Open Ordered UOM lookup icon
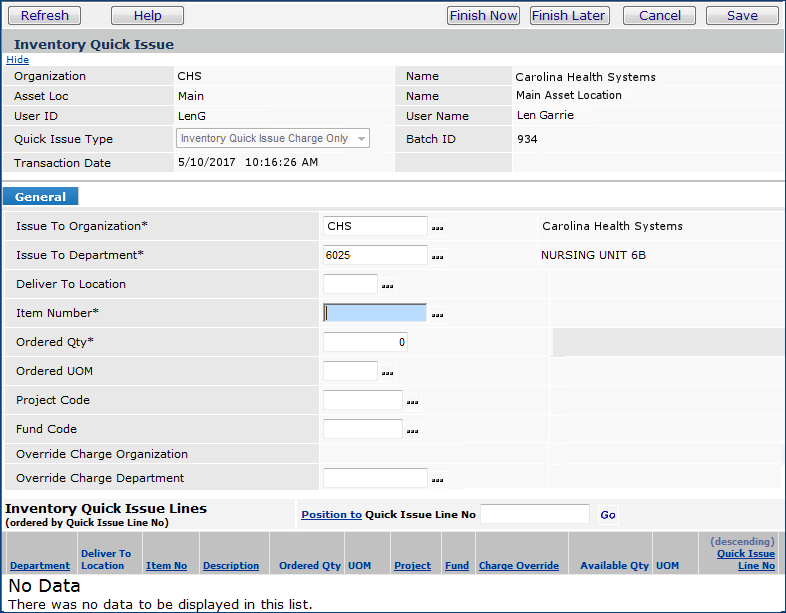 click(388, 373)
